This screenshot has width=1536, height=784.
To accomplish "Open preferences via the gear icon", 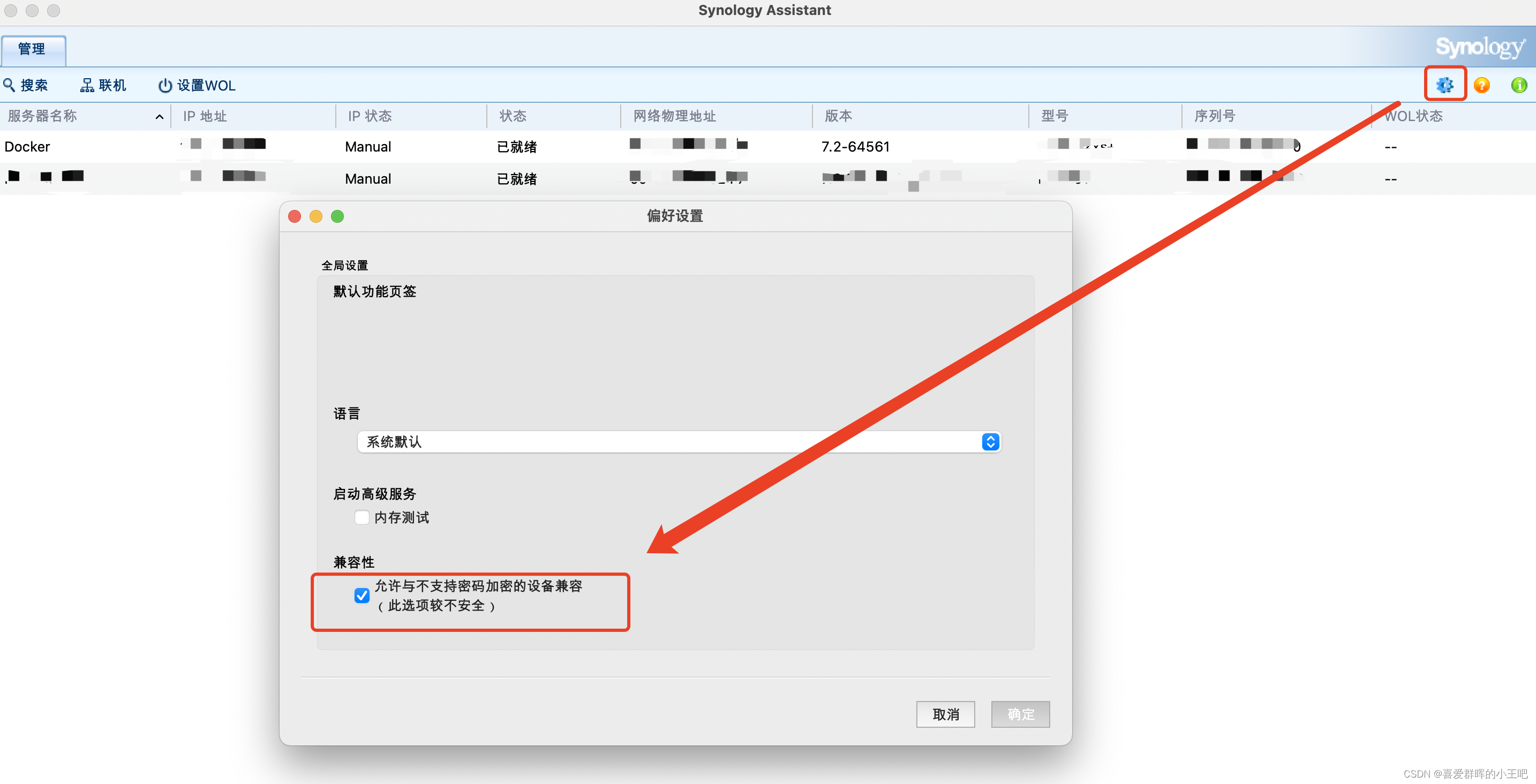I will click(x=1444, y=85).
